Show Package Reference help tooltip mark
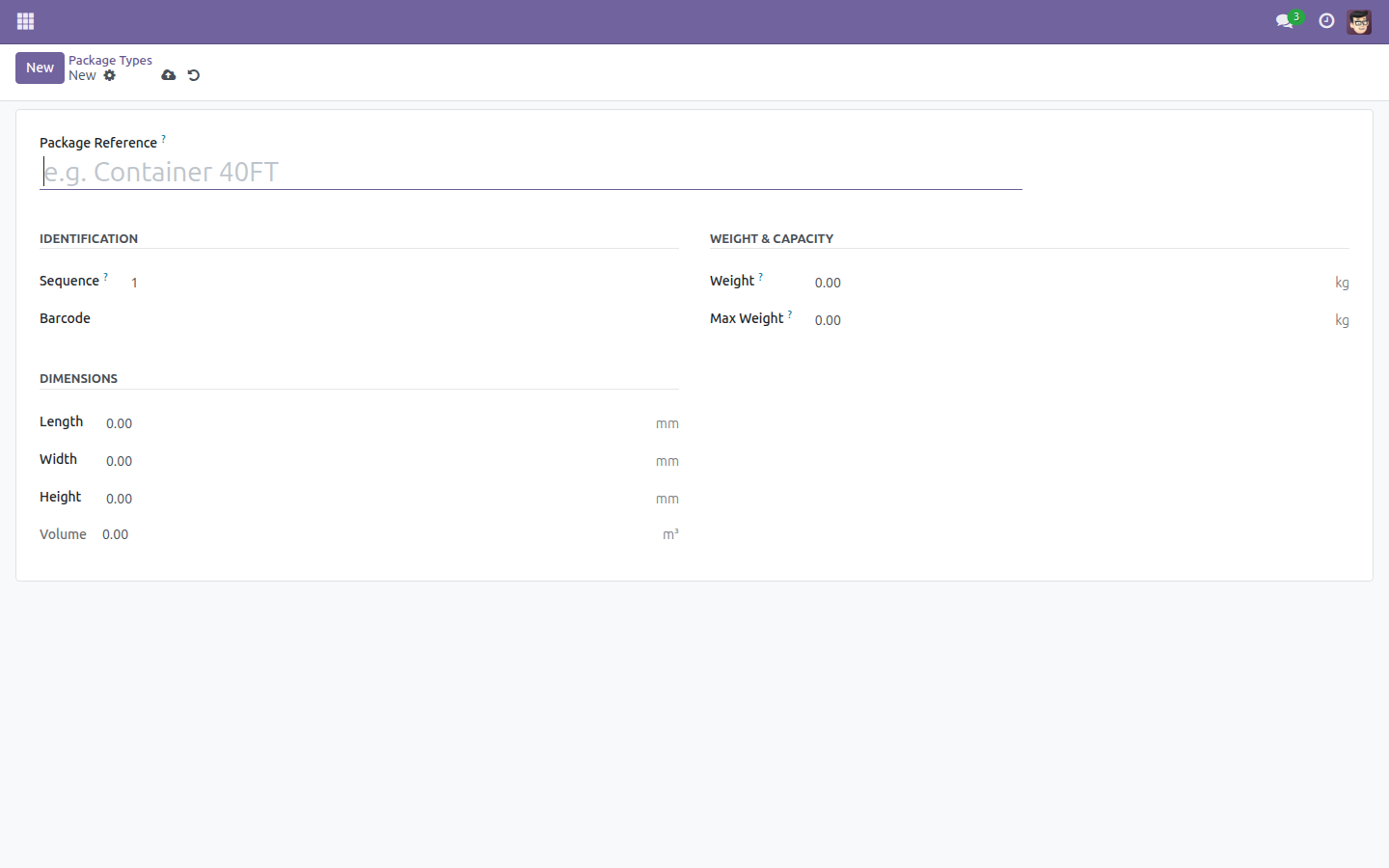Image resolution: width=1389 pixels, height=868 pixels. coord(164,139)
